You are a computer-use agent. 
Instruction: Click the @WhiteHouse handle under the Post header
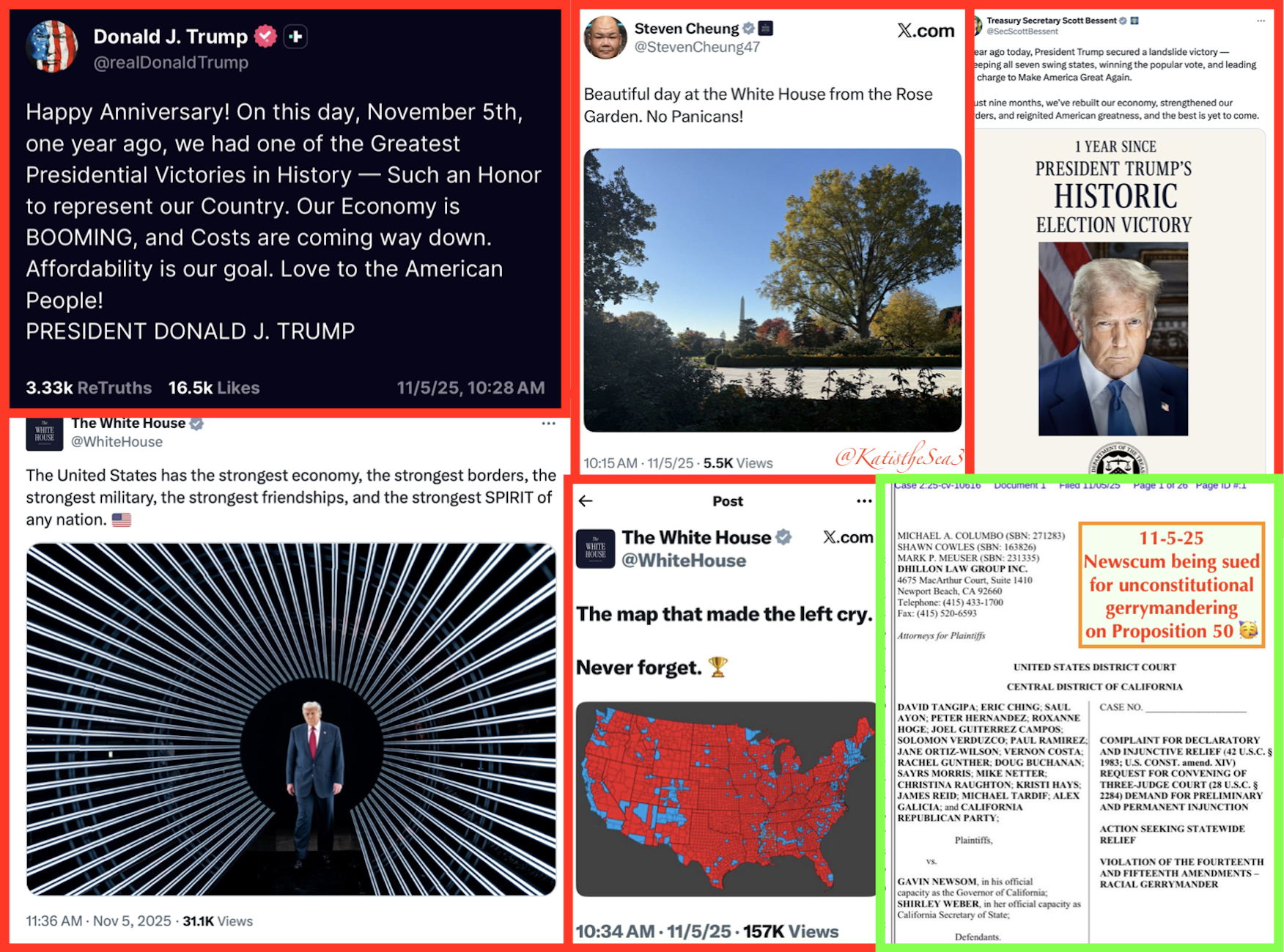[x=684, y=561]
